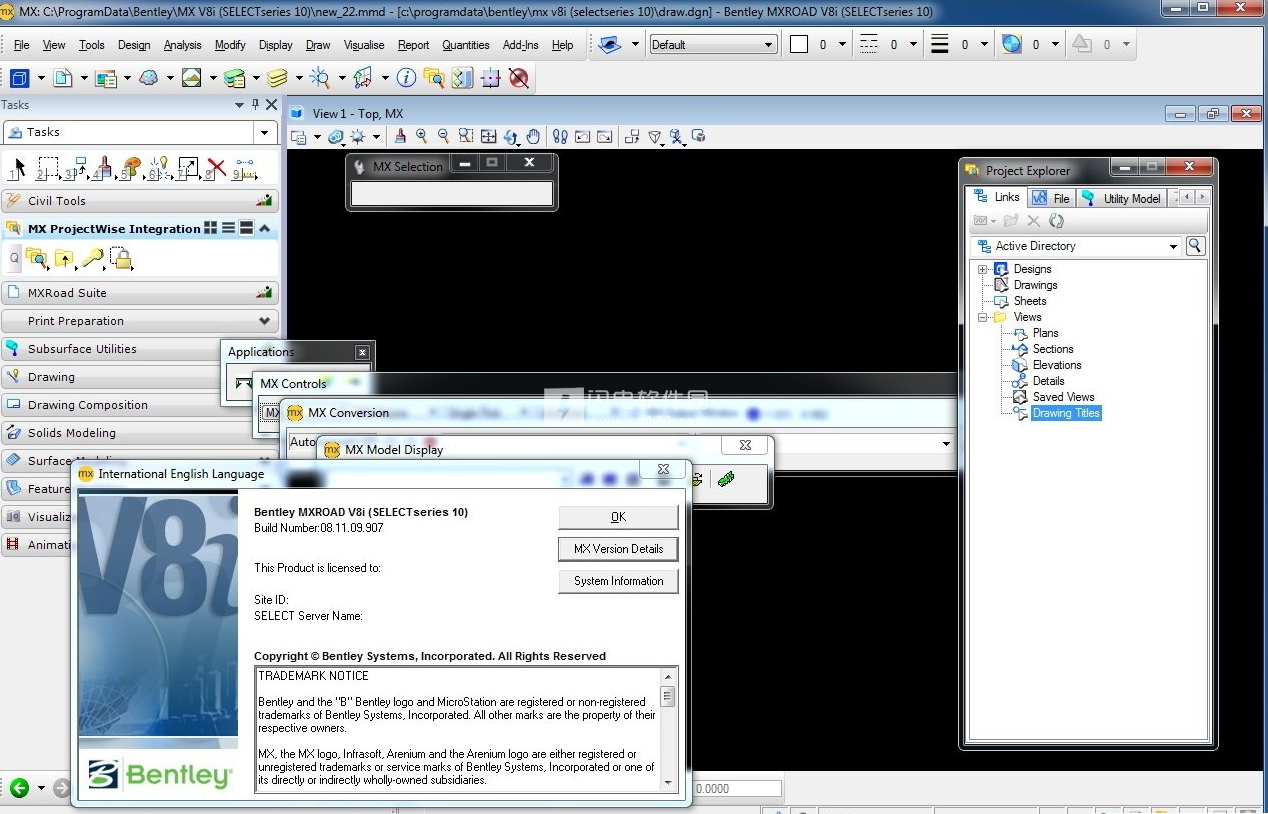
Task: Open the Add-Ins menu
Action: coord(520,45)
